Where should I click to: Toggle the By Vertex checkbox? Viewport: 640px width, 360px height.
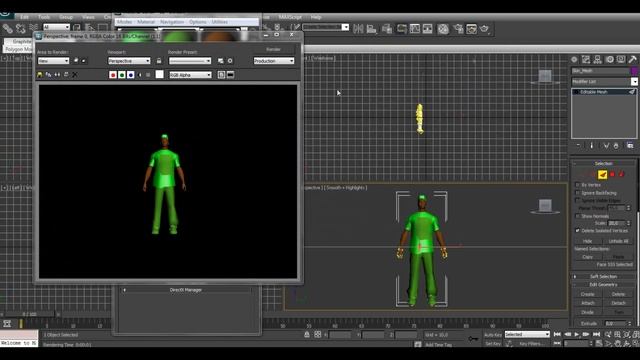click(578, 185)
